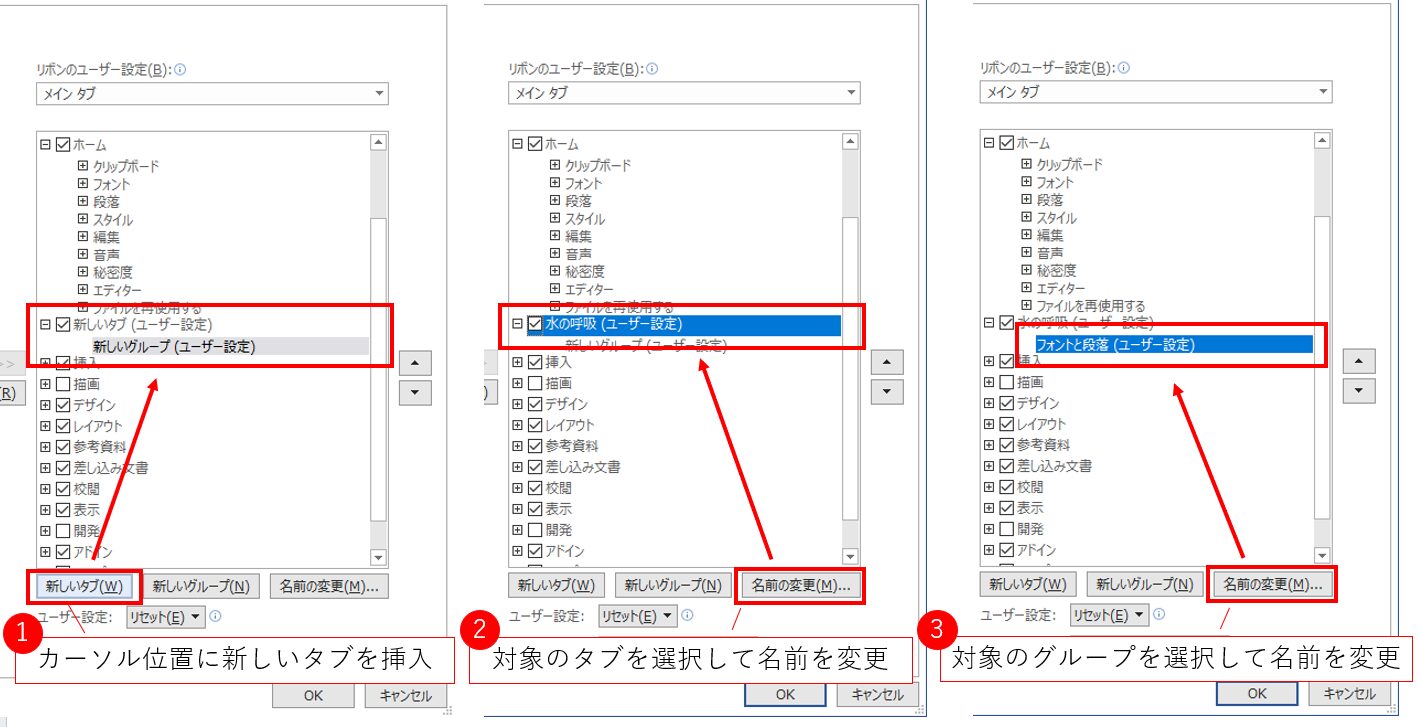
Task: Enable the 描画 checkbox in the left dialog
Action: click(63, 384)
